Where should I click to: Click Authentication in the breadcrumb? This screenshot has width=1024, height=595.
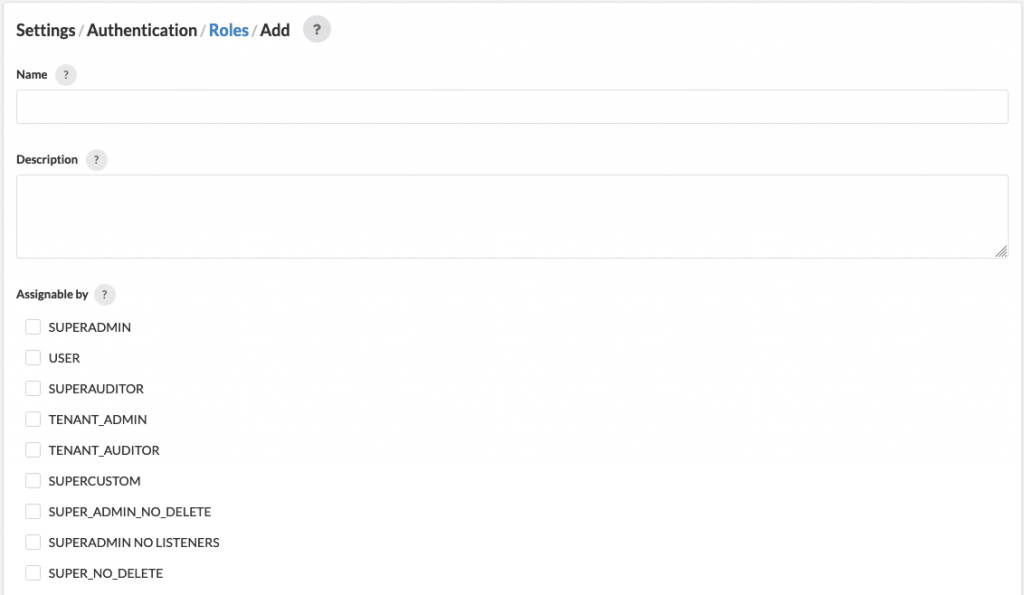(142, 30)
